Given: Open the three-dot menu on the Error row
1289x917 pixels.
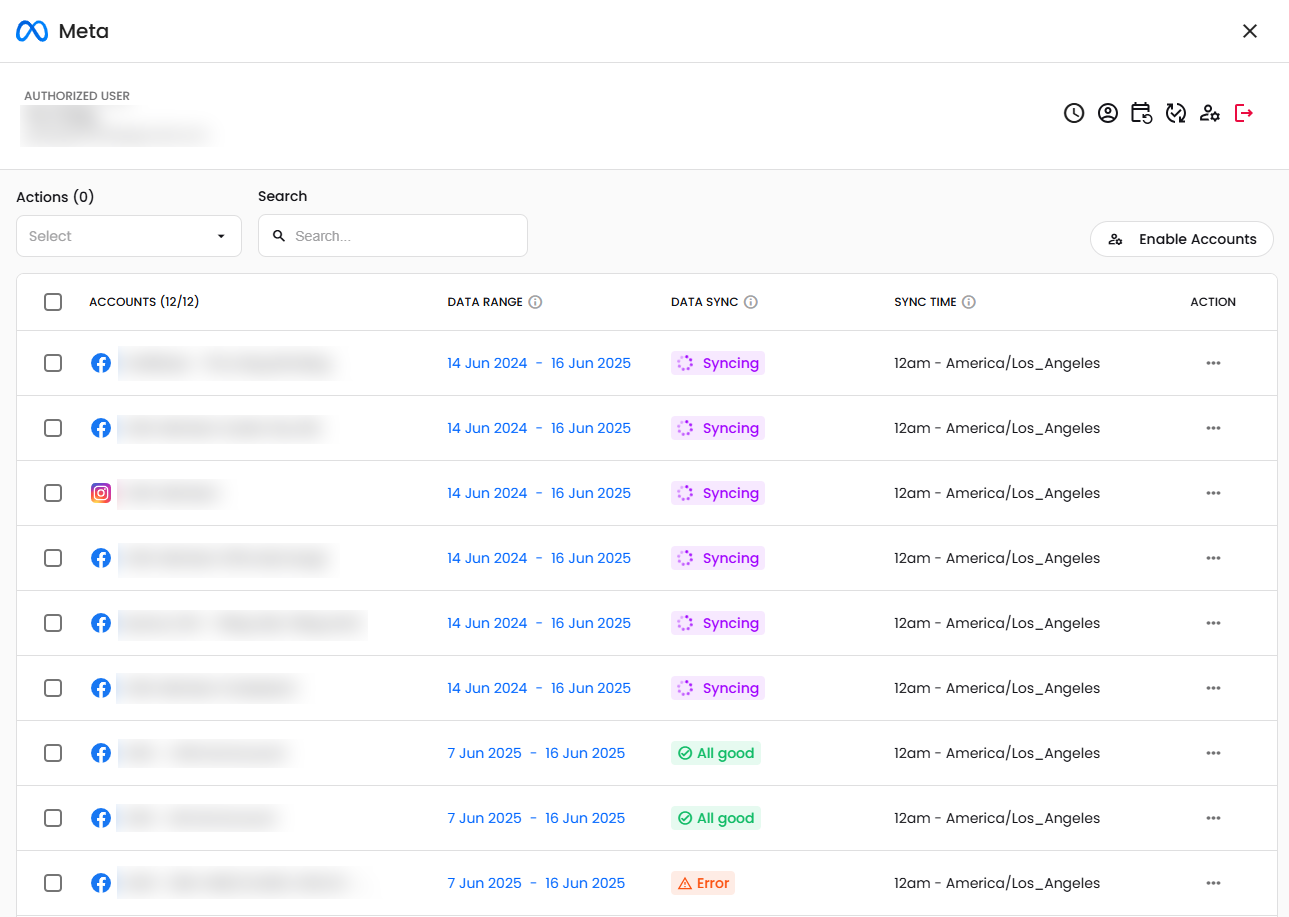Looking at the screenshot, I should [1213, 883].
